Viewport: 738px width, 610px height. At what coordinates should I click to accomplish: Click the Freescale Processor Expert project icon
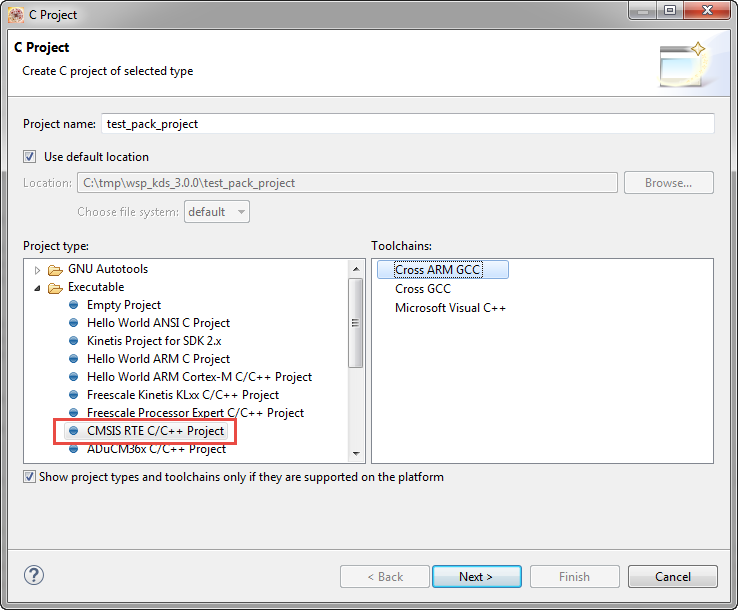point(73,413)
